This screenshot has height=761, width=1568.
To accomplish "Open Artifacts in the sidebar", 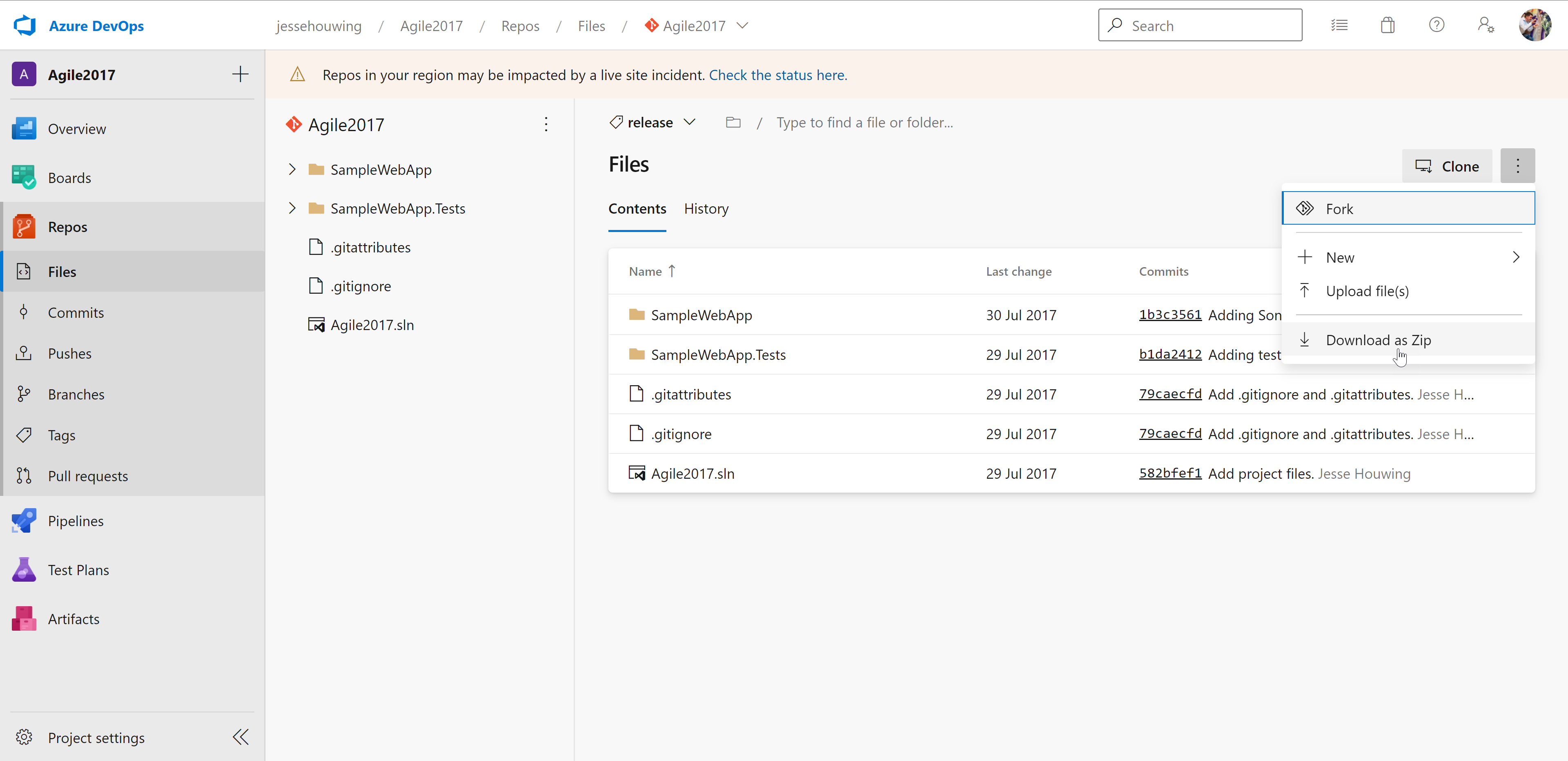I will coord(133,618).
